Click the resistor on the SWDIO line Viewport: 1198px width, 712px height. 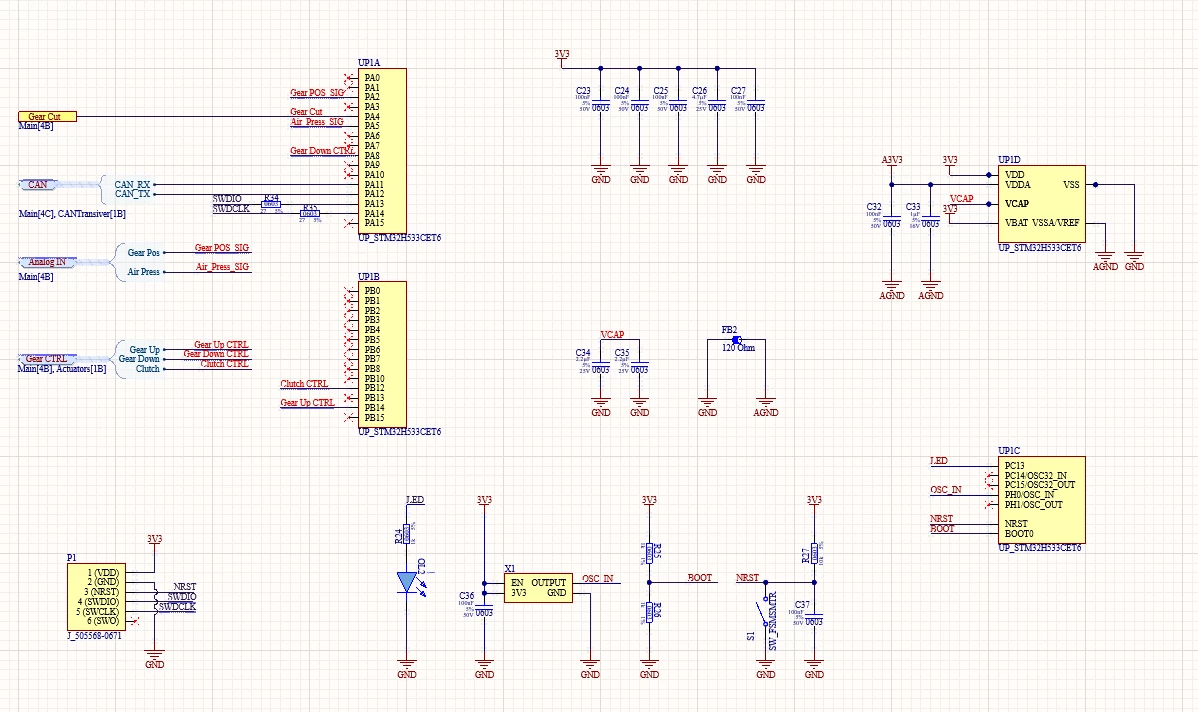pos(271,204)
